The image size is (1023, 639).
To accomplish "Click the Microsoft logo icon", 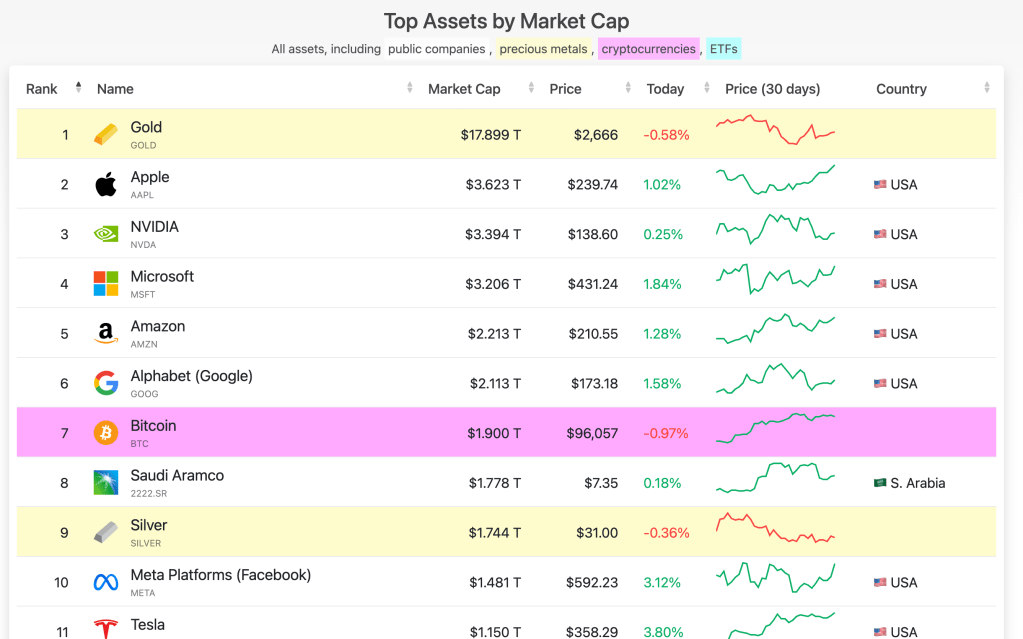I will click(106, 284).
